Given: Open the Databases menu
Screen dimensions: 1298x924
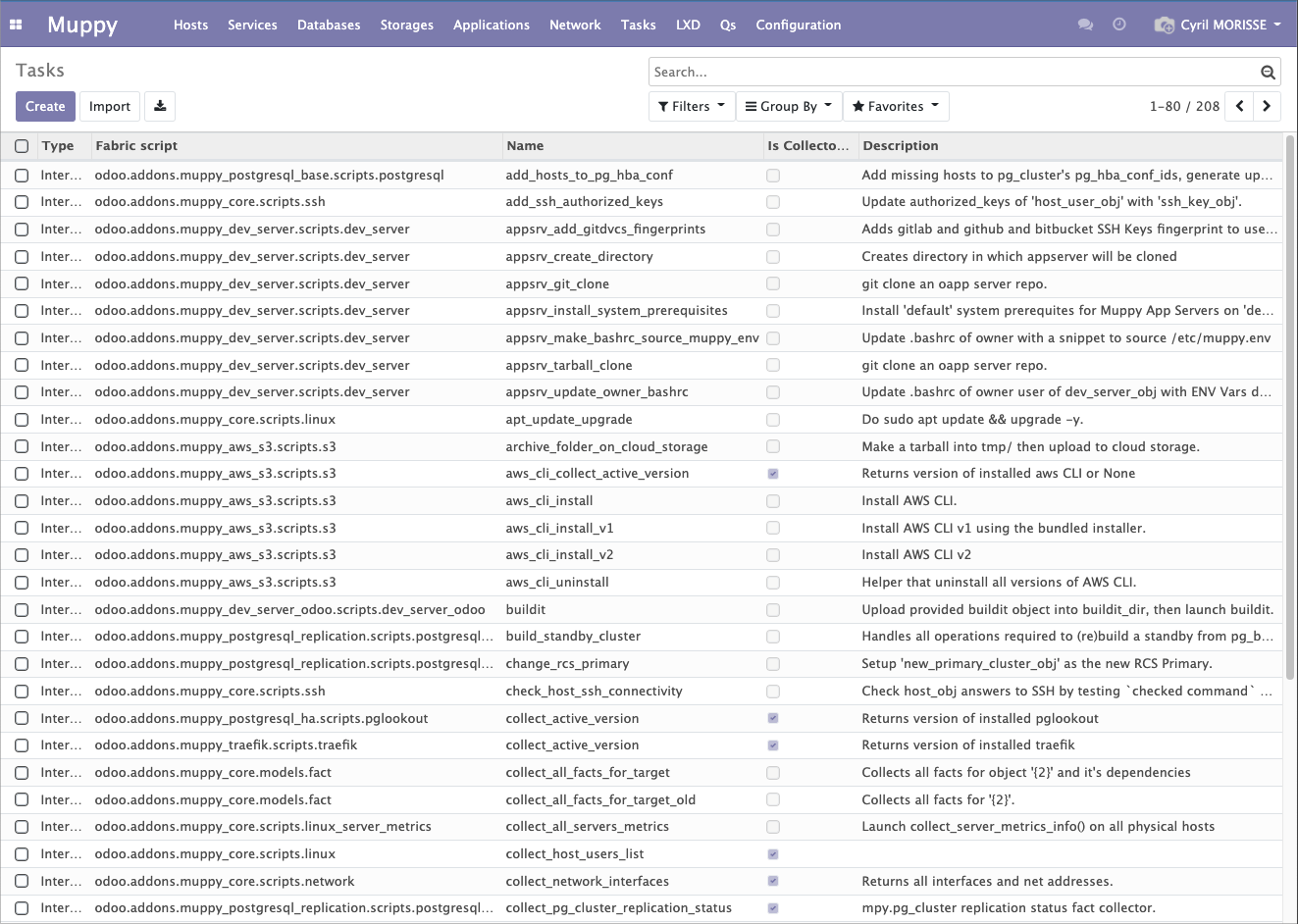Looking at the screenshot, I should coord(329,25).
